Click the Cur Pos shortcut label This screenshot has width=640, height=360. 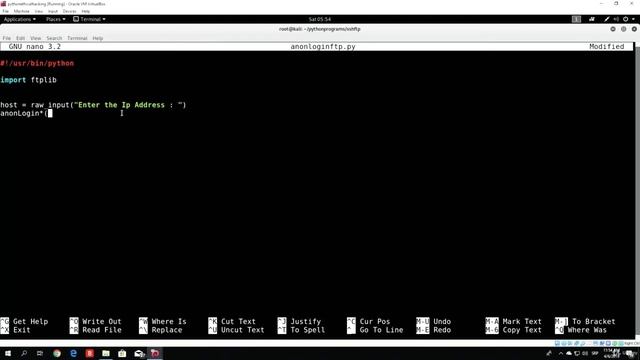(375, 322)
